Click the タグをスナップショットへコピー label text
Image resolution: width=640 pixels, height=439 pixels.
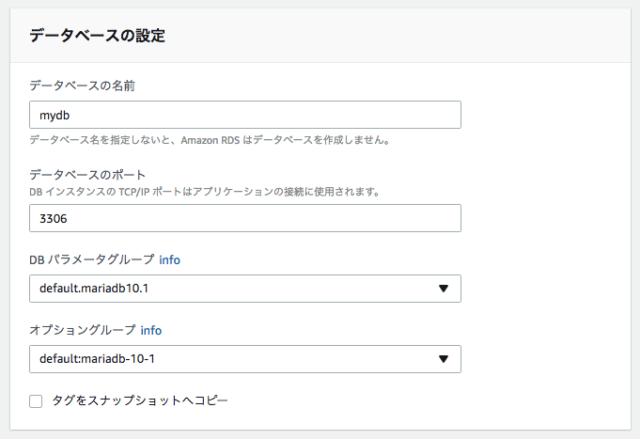(140, 401)
